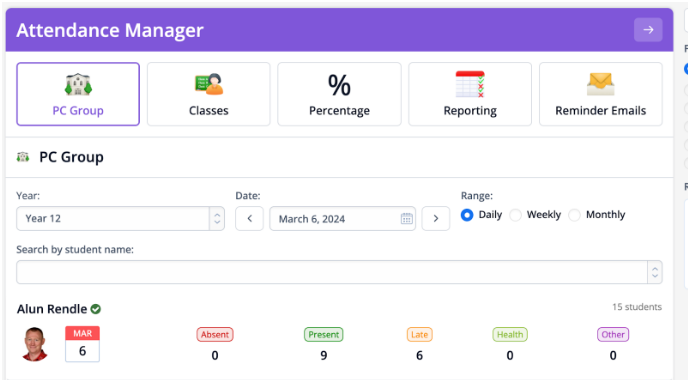Select the Weekly range radio button
This screenshot has height=386, width=692.
point(515,215)
